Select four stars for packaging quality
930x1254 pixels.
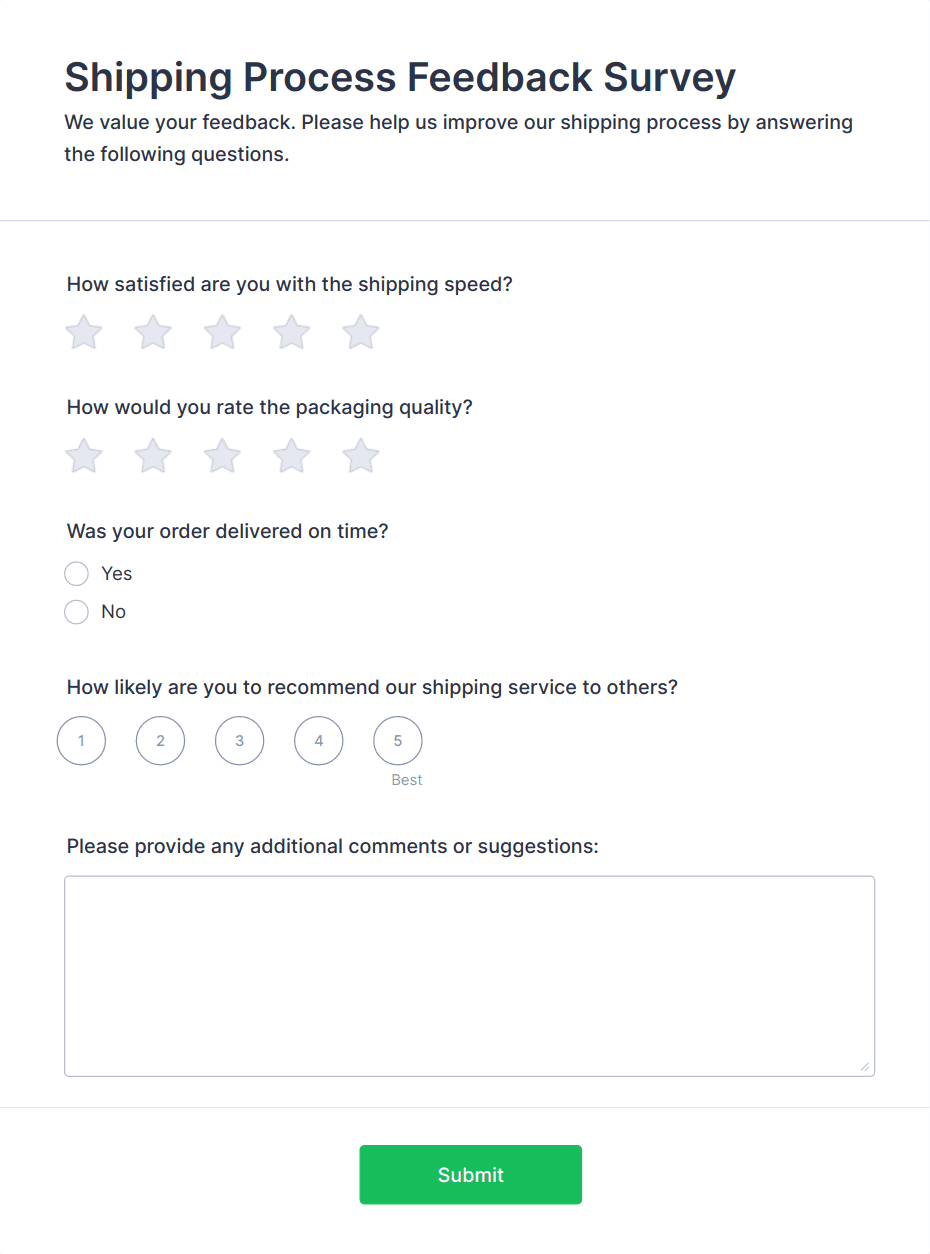point(292,456)
